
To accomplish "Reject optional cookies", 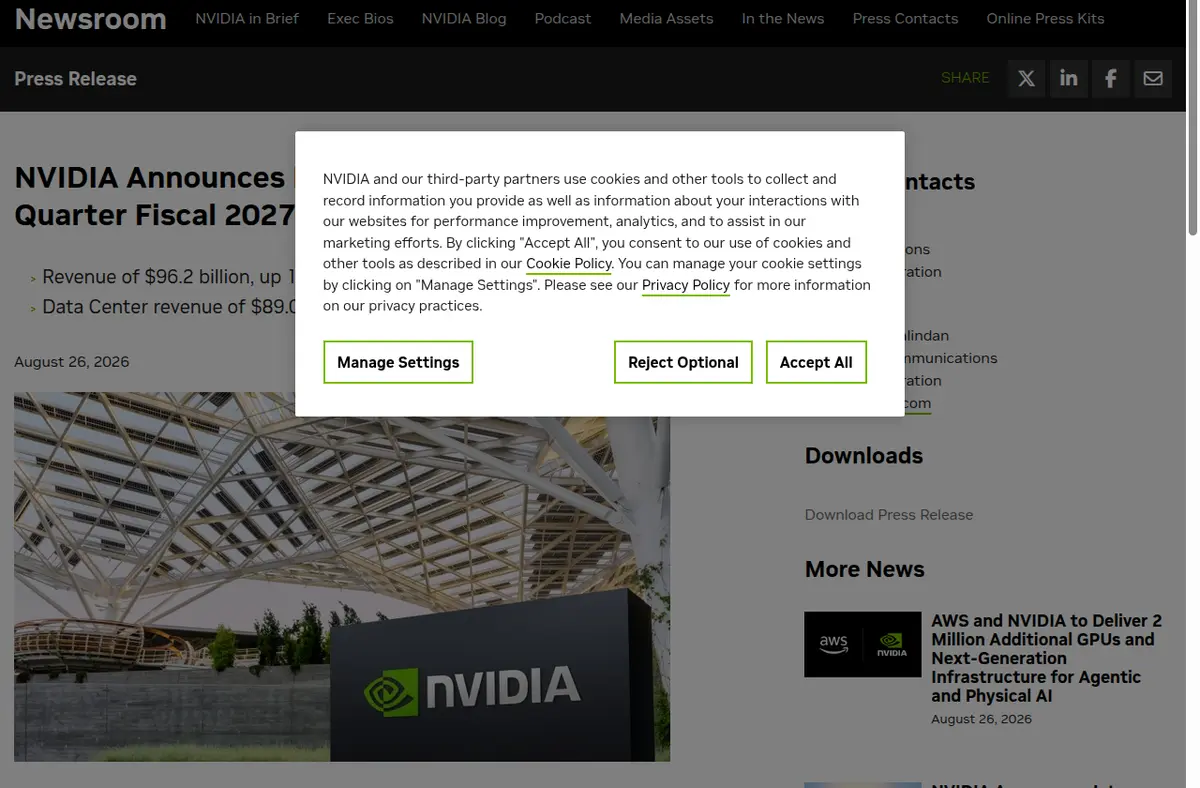I will (683, 362).
